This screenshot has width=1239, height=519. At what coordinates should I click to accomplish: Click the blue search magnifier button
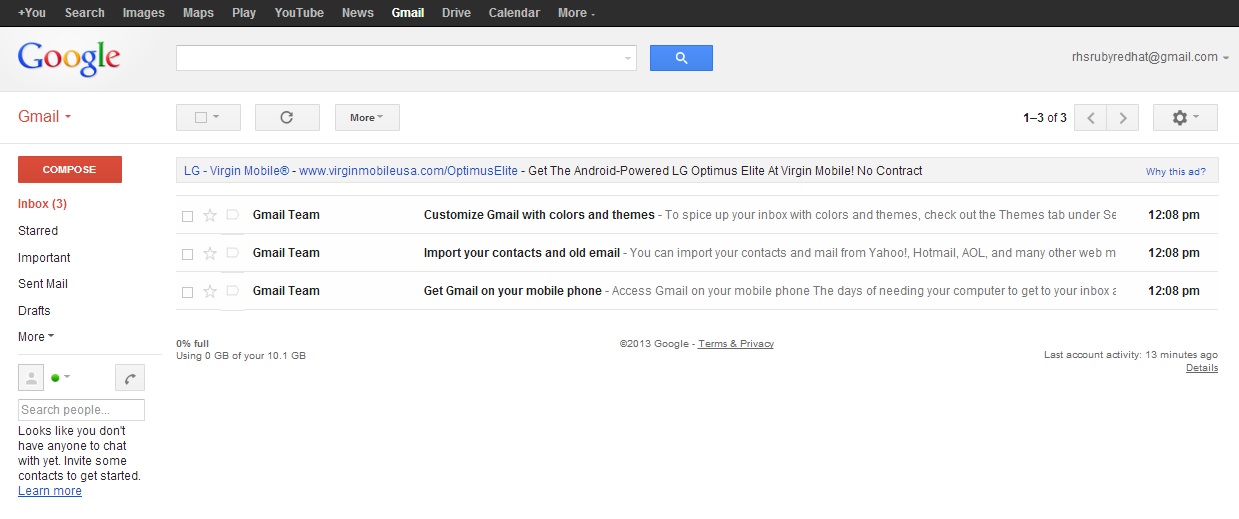pyautogui.click(x=681, y=58)
